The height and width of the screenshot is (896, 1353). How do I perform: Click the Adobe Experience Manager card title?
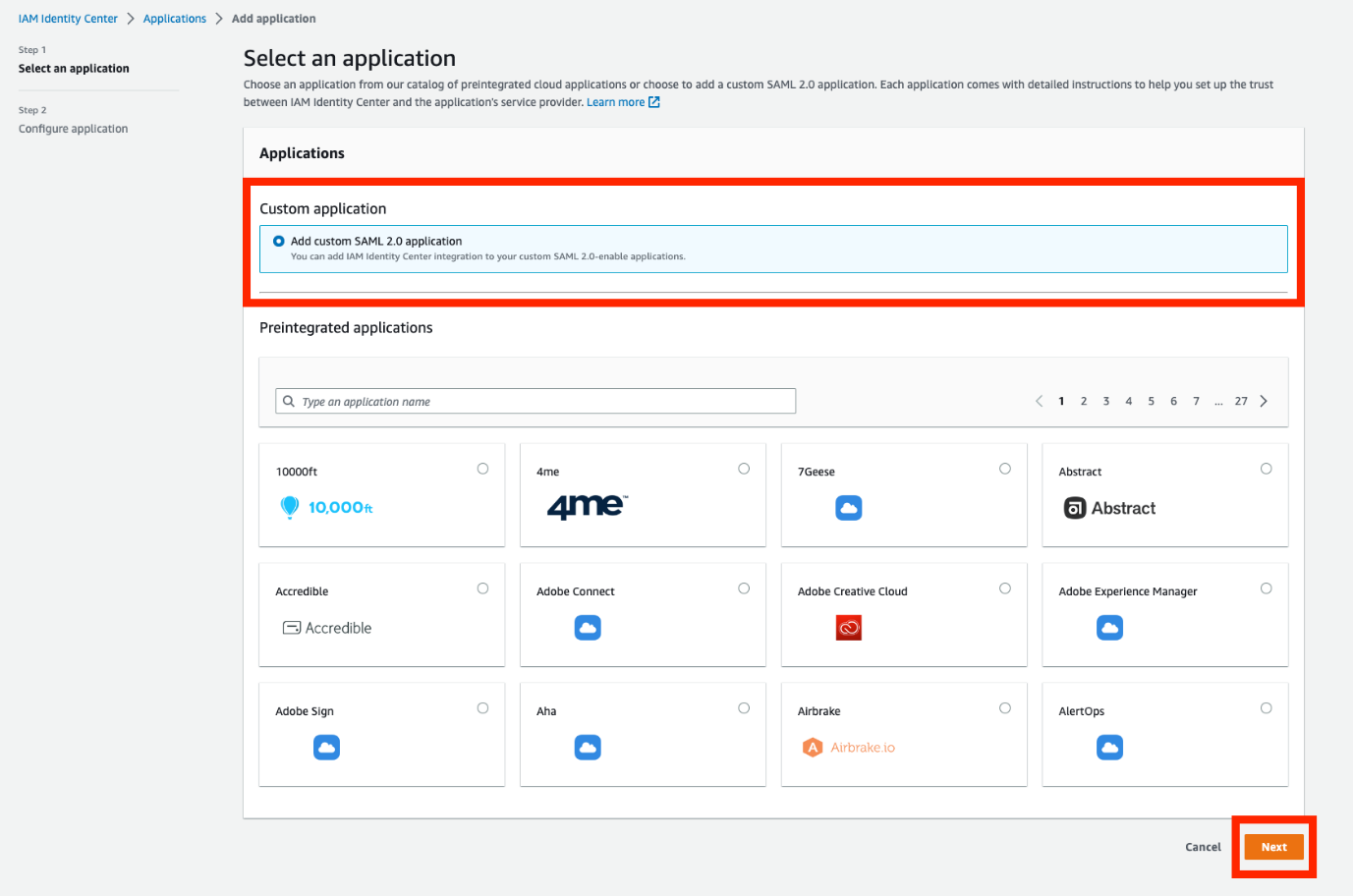(1128, 591)
